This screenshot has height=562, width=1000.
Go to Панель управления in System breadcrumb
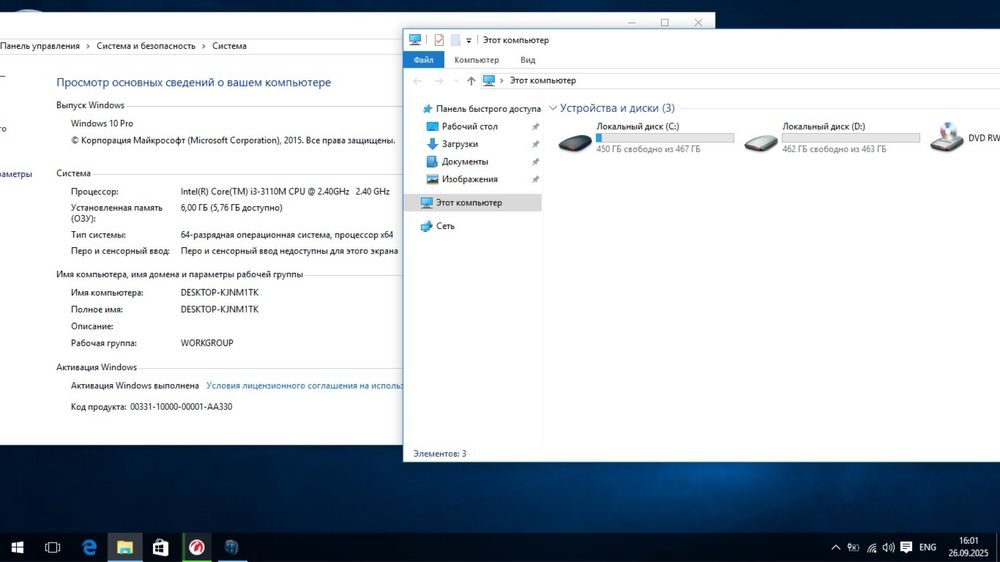point(40,46)
